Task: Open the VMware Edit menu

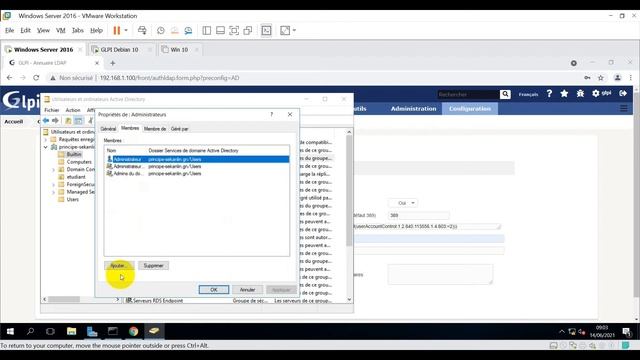Action: pyautogui.click(x=25, y=30)
